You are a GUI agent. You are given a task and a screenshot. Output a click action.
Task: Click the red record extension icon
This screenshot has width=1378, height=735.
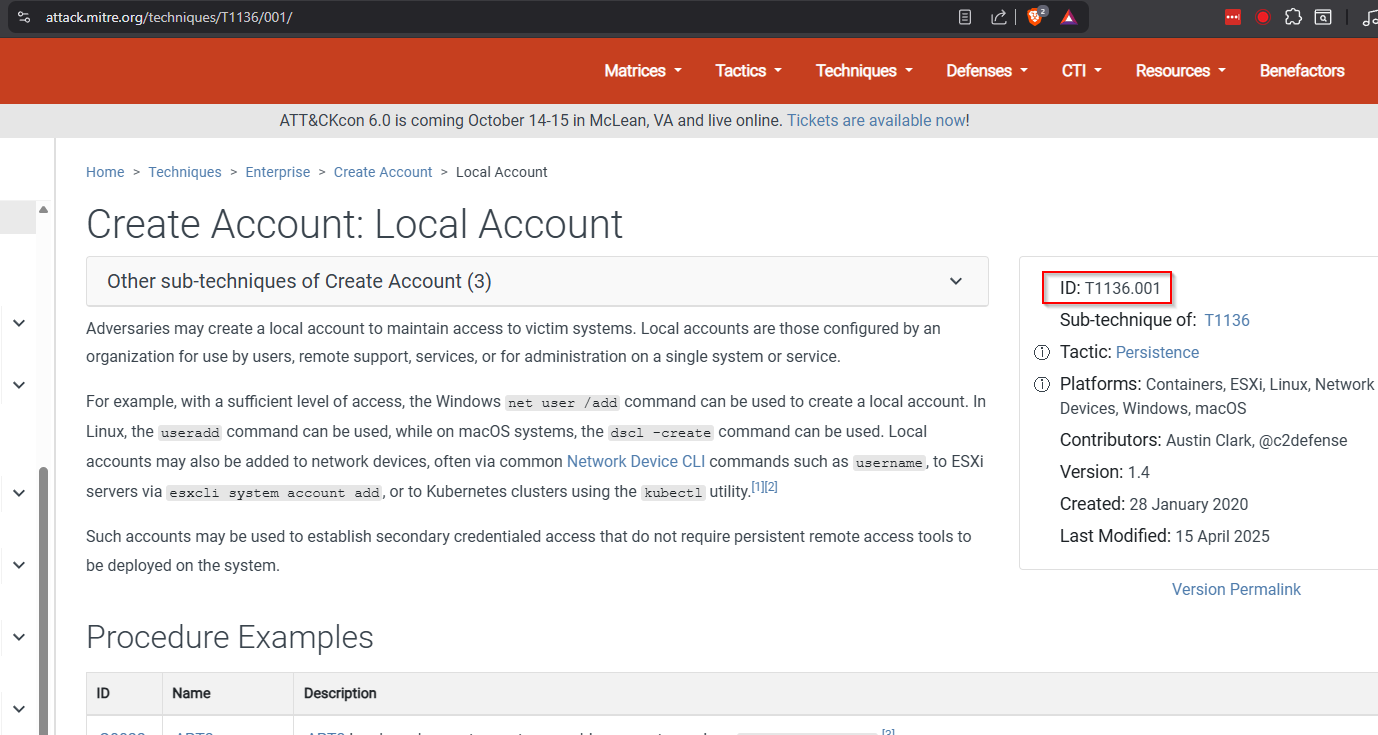1263,17
